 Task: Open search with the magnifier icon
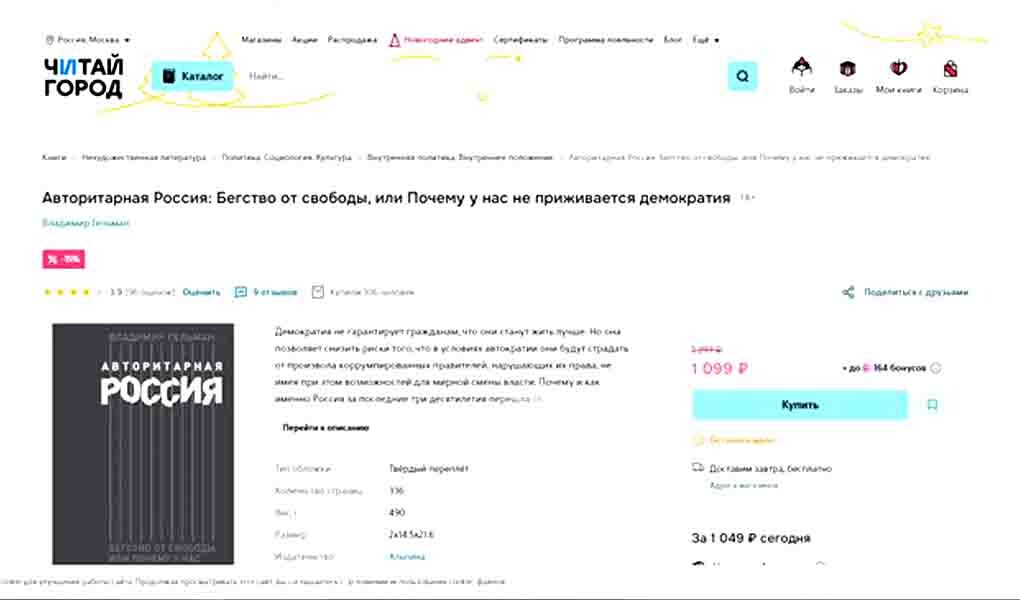coord(740,74)
